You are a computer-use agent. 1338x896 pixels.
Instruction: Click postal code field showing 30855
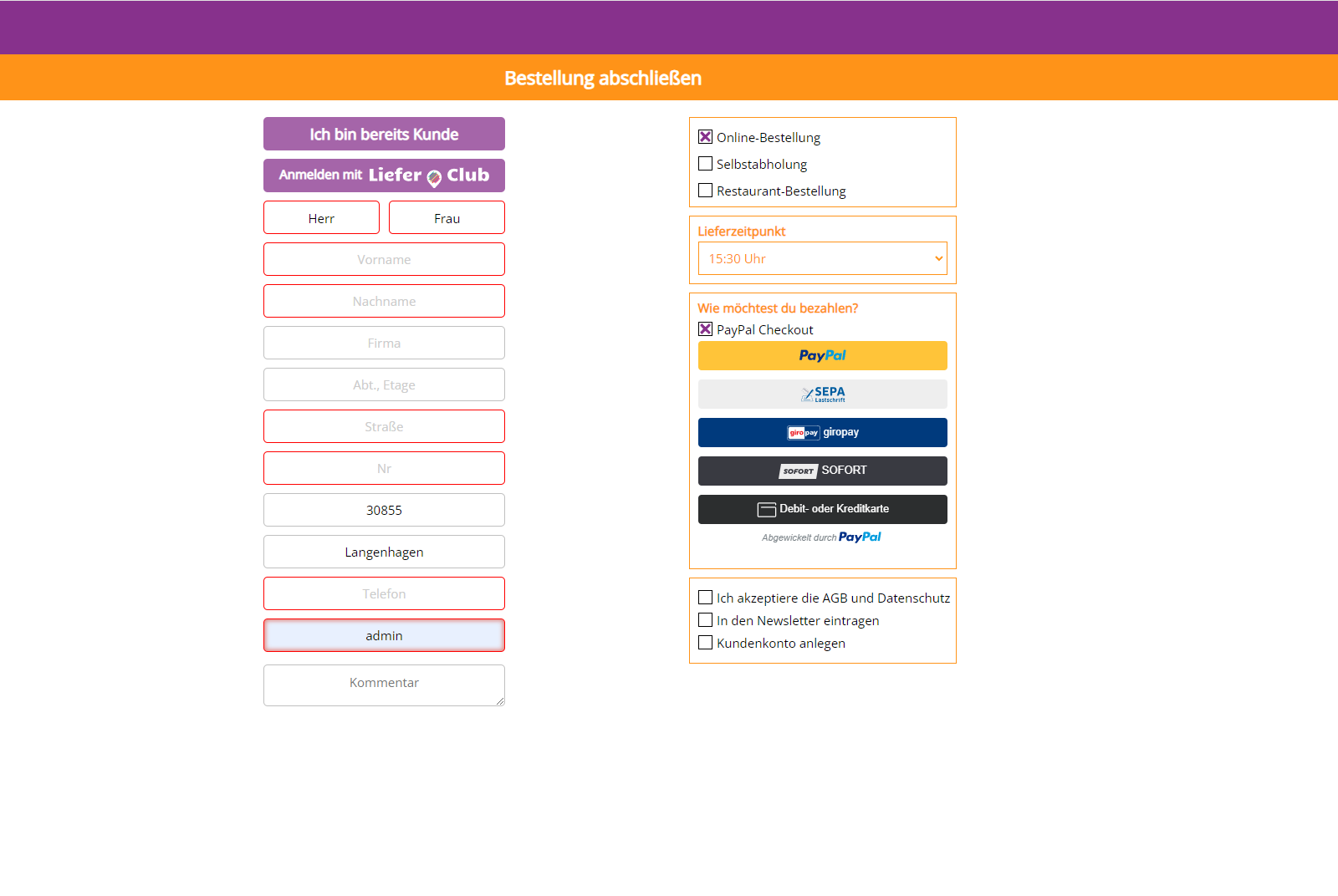point(384,510)
